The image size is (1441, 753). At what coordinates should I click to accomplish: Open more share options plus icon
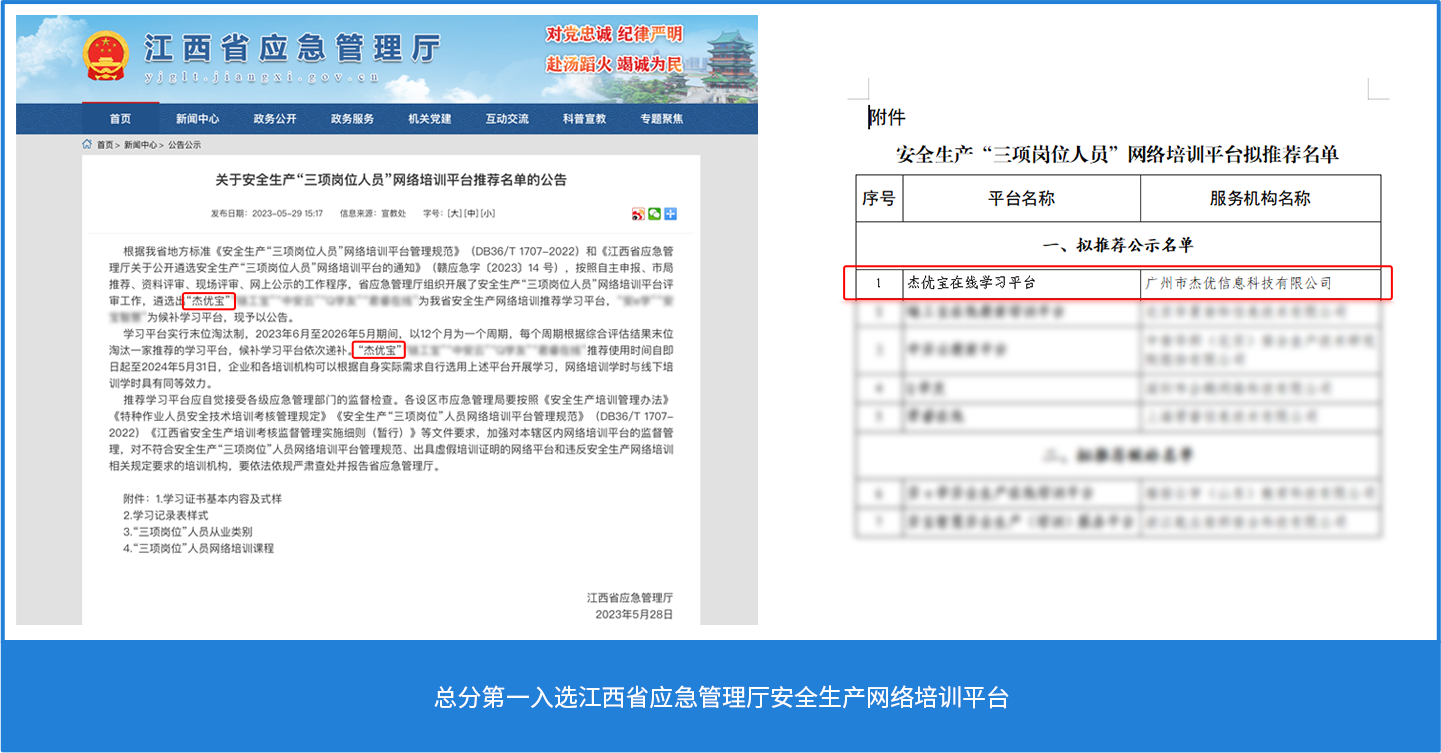pos(671,214)
